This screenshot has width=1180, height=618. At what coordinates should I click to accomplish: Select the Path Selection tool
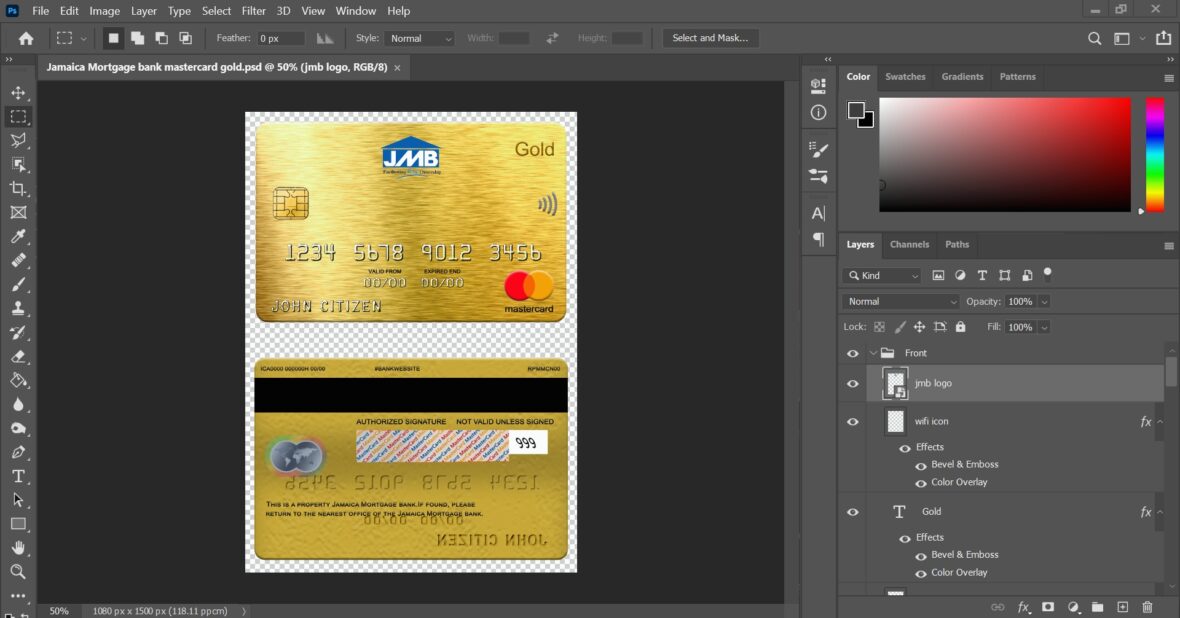click(x=18, y=500)
